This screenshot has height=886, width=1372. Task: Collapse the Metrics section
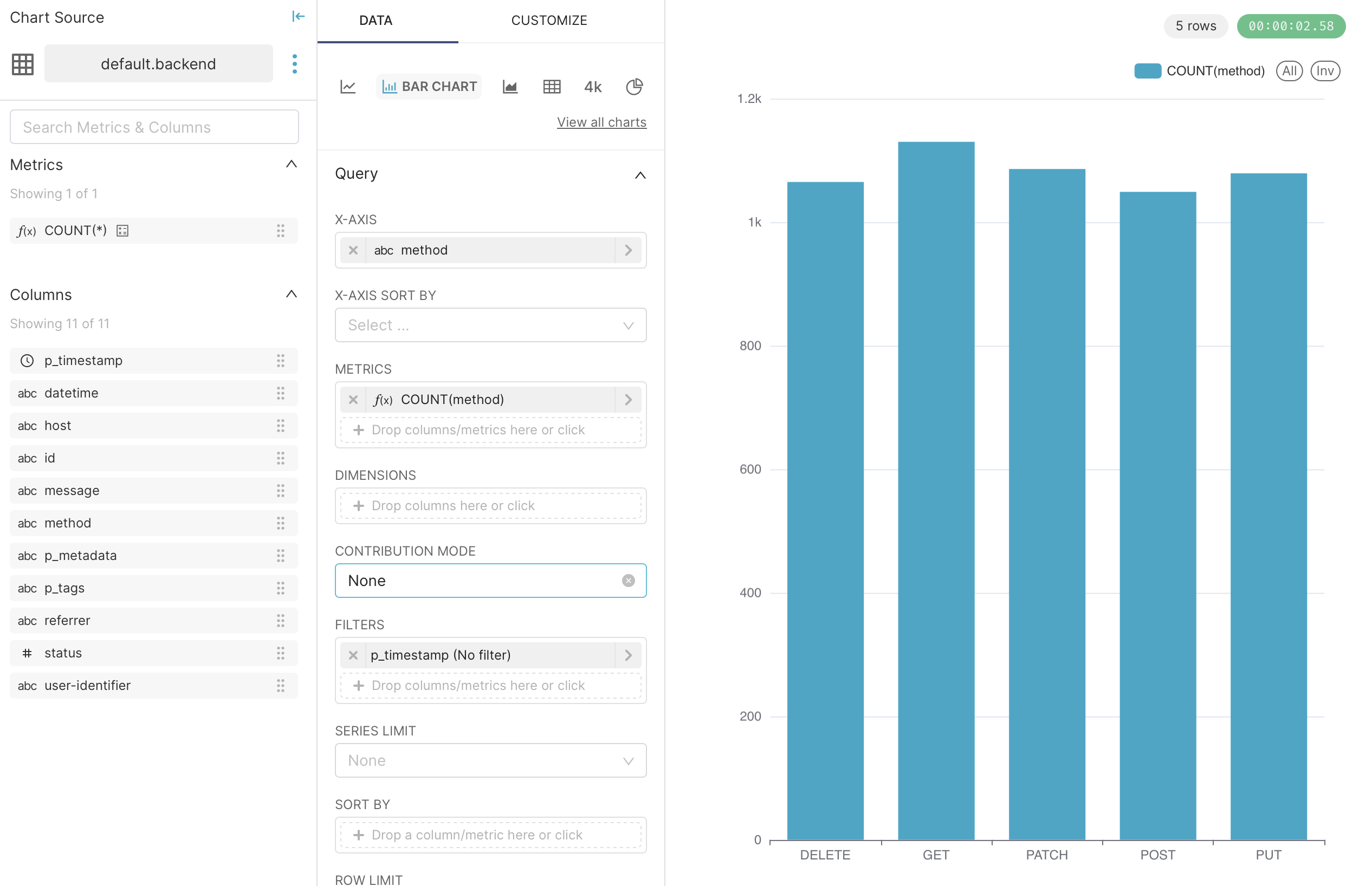coord(290,165)
